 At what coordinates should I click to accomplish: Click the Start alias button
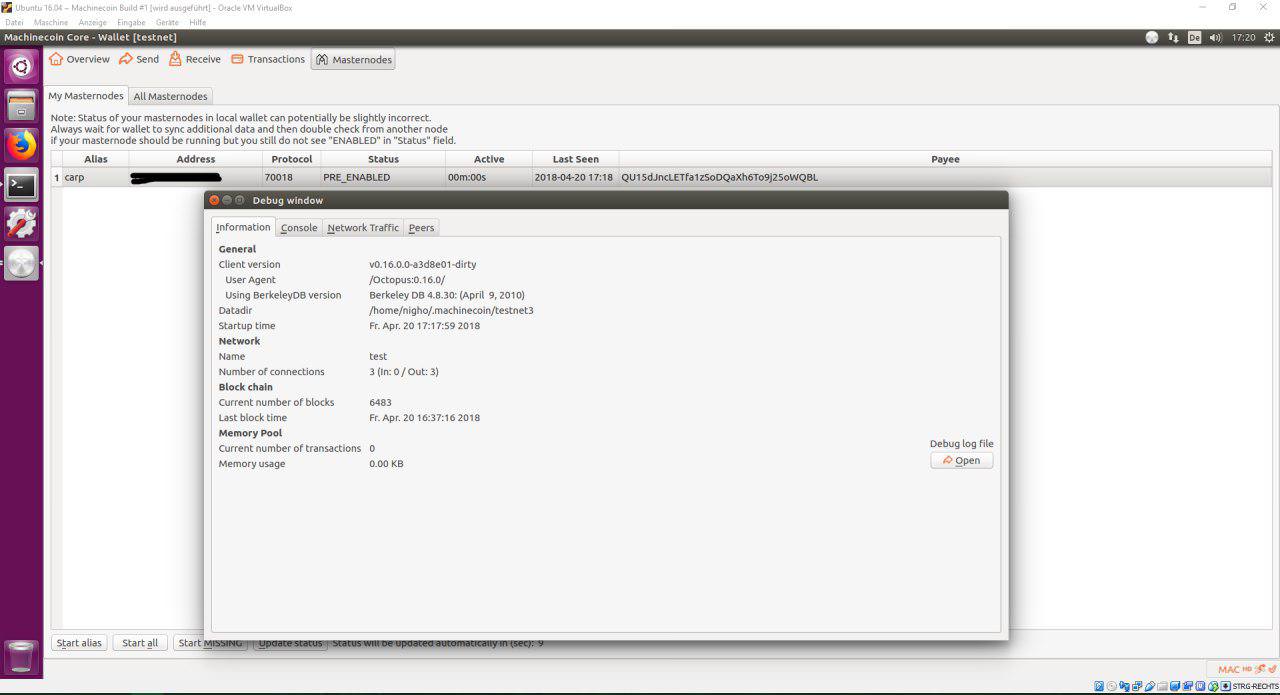pos(79,643)
